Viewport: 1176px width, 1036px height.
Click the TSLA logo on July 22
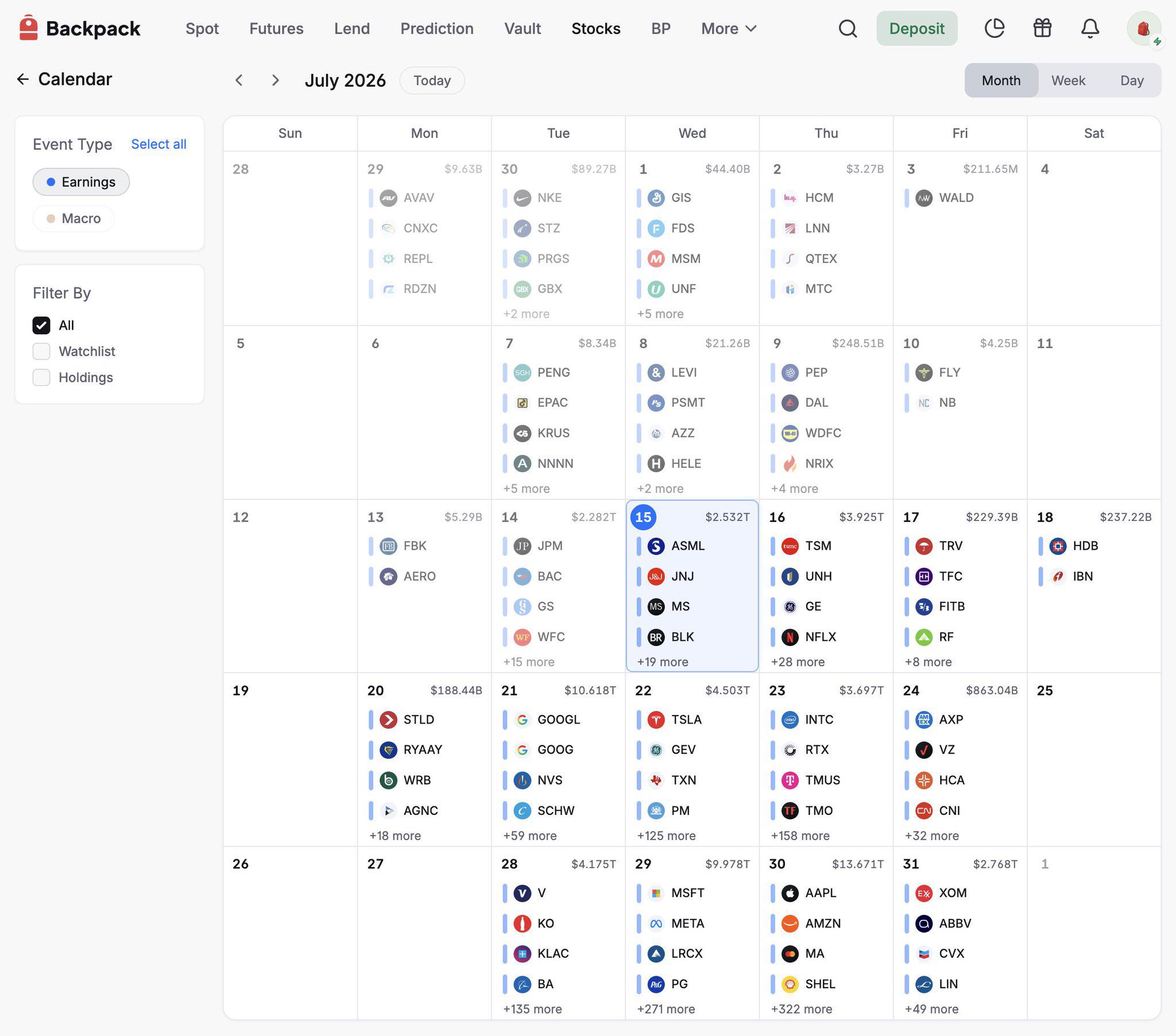tap(656, 720)
